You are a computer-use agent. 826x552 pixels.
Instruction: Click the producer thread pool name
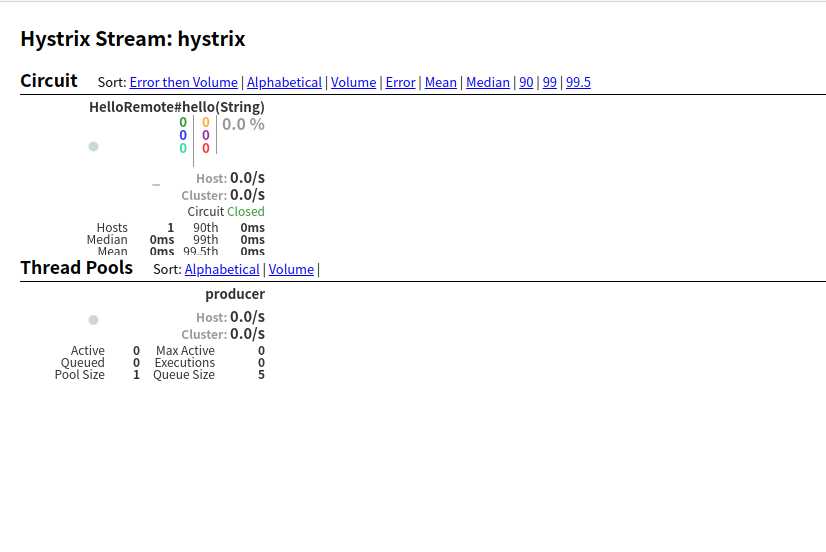pos(235,294)
